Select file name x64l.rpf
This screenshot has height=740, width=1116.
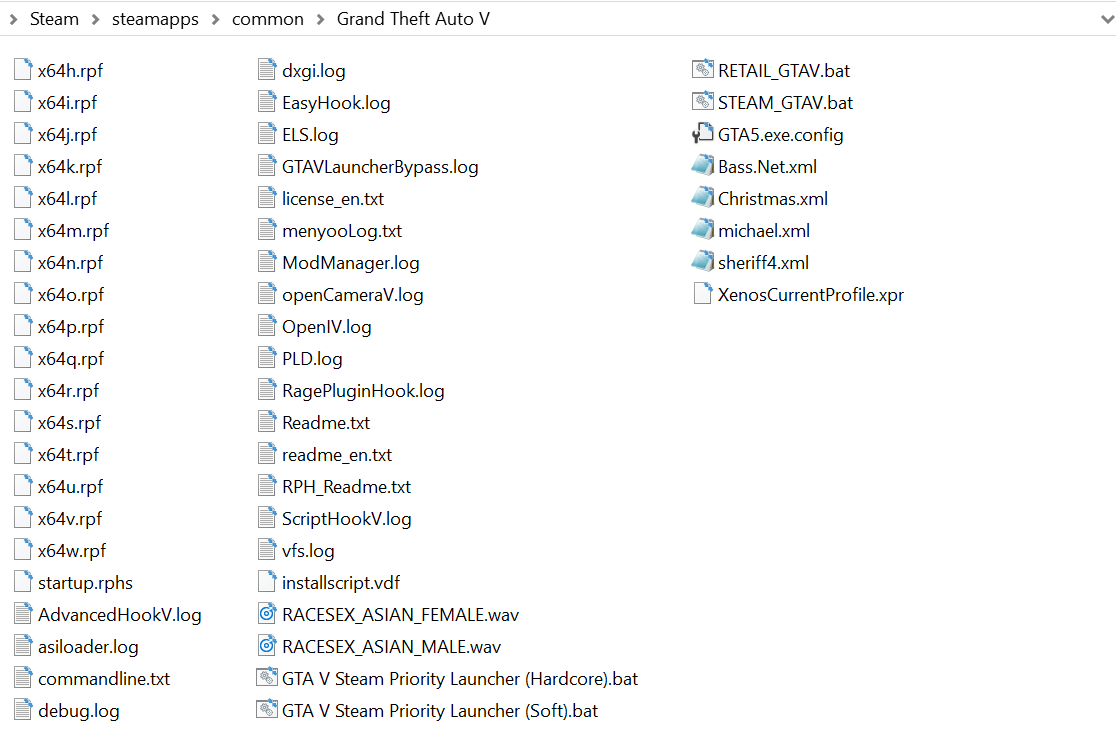point(67,199)
